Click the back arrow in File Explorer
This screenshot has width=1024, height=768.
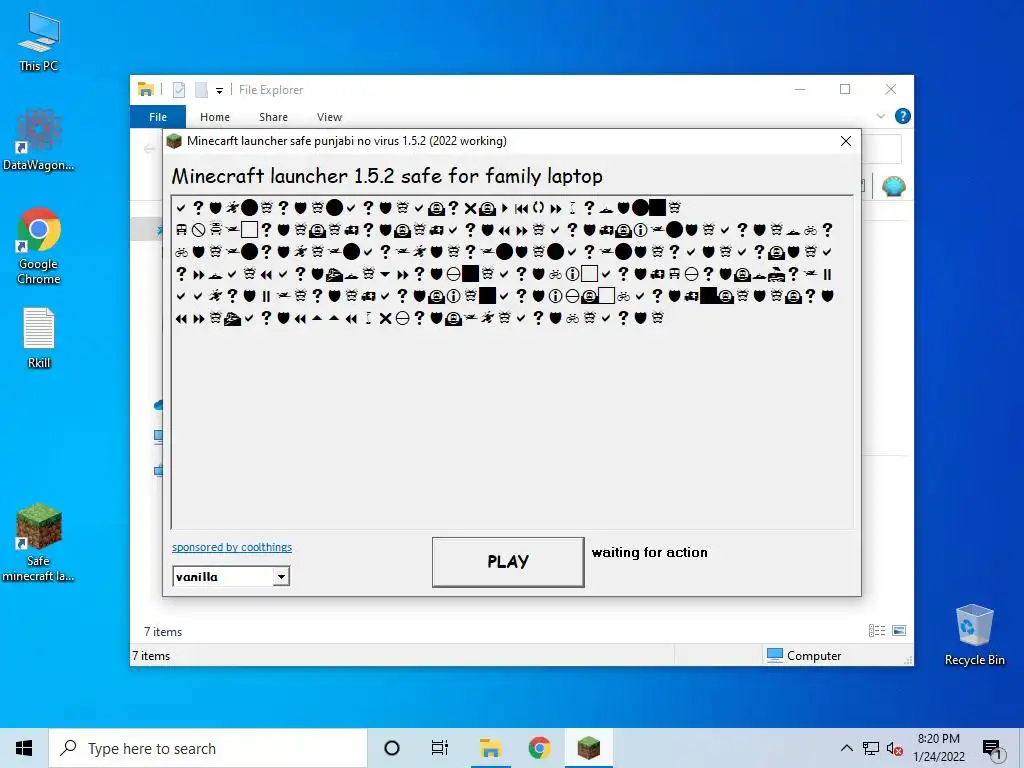(x=150, y=149)
